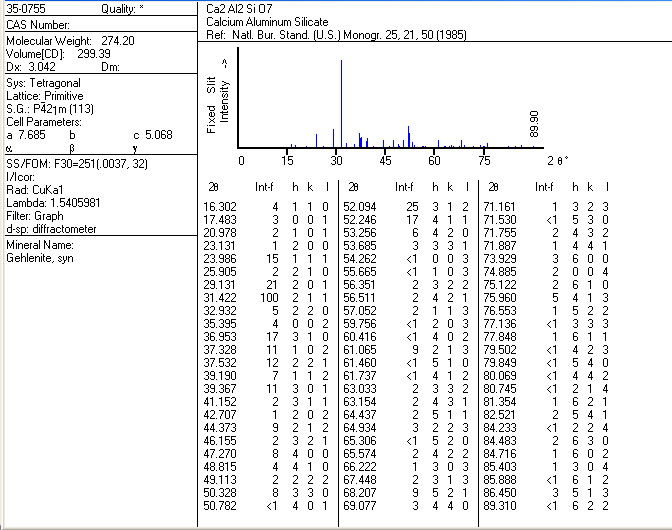This screenshot has width=672, height=530.
Task: Select the card number 35-0755
Action: (x=26, y=9)
